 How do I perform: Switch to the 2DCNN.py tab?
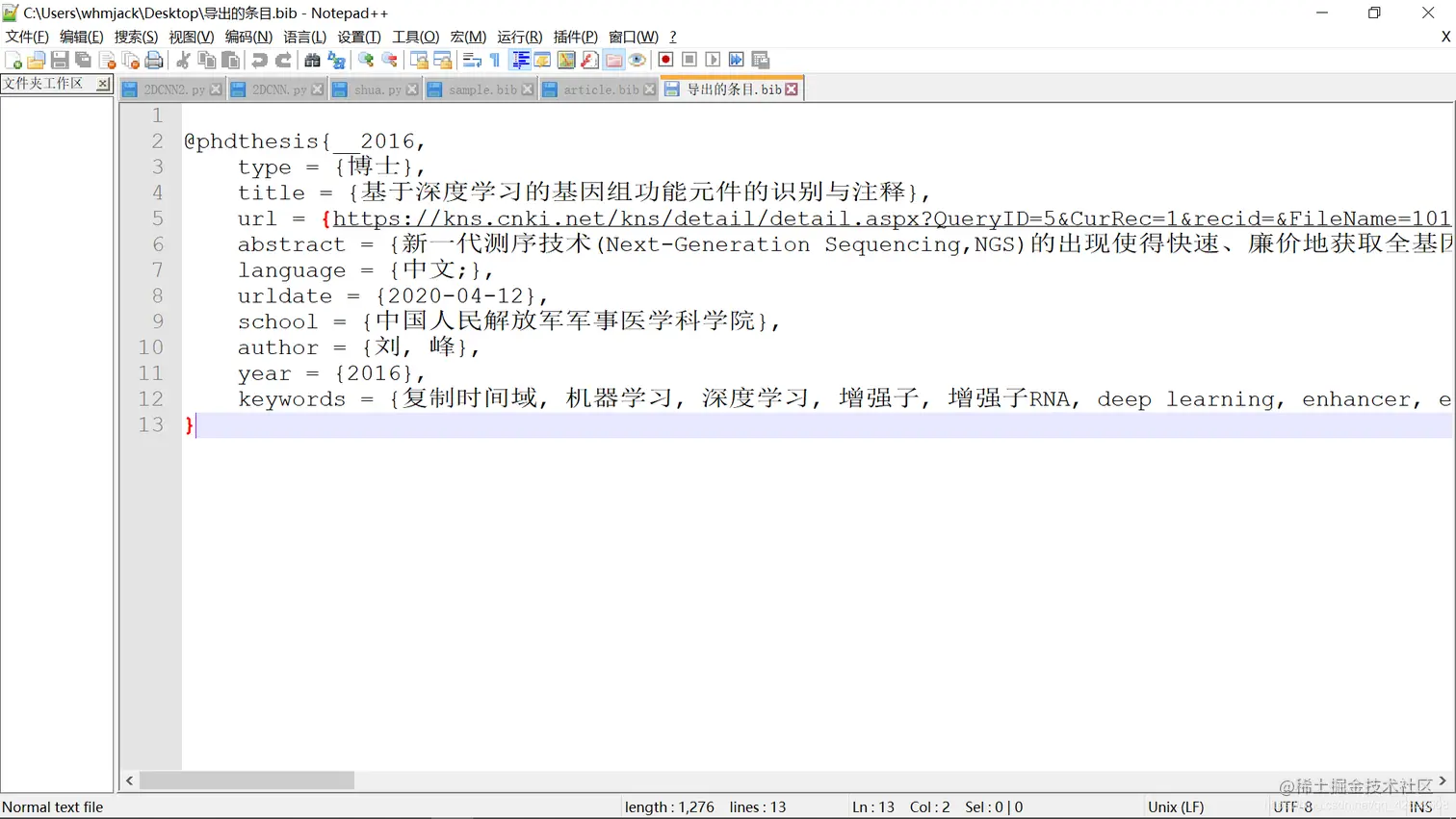(279, 90)
